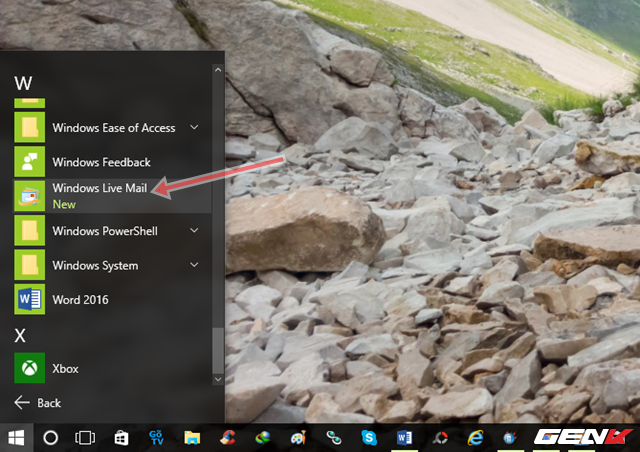The width and height of the screenshot is (640, 452).
Task: Expand the Windows PowerShell folder
Action: coord(194,231)
